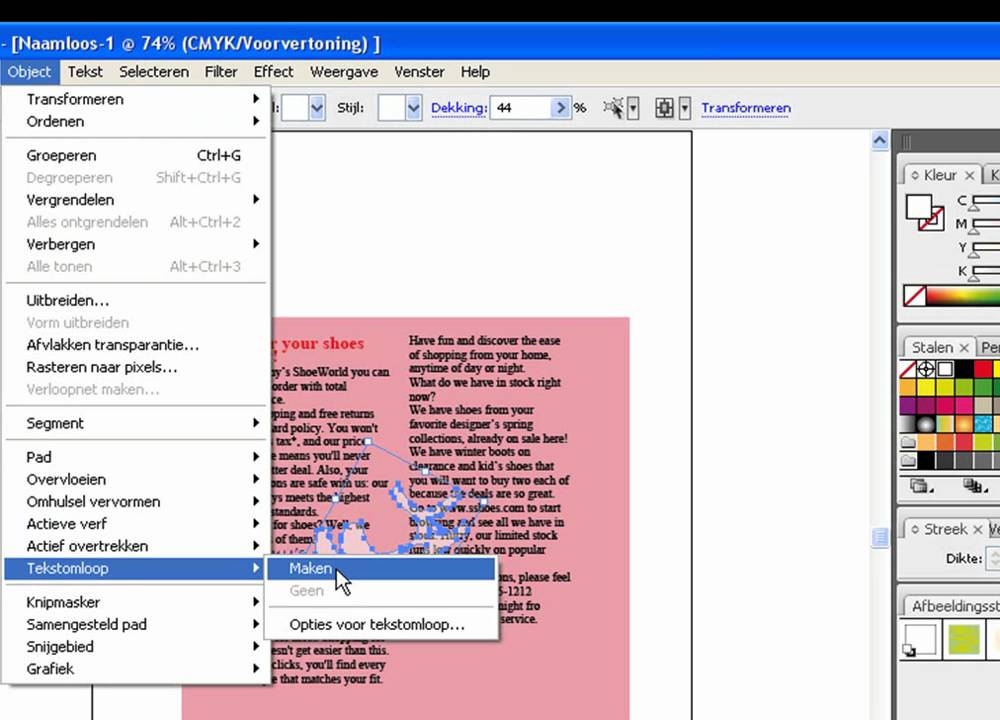
Task: Close the Stalen panel tab
Action: (964, 348)
